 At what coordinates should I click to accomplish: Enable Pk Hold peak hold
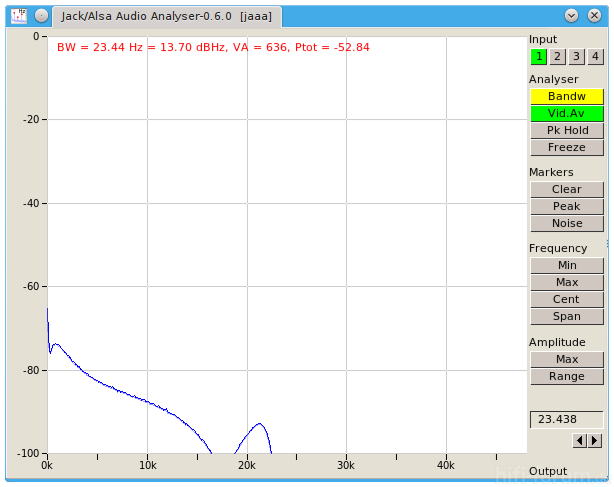[567, 130]
